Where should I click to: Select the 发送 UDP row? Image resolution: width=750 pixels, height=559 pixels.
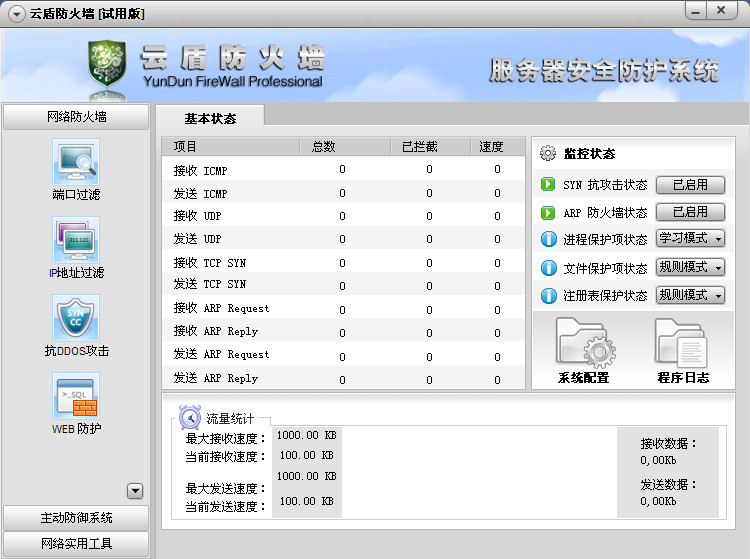pyautogui.click(x=343, y=239)
